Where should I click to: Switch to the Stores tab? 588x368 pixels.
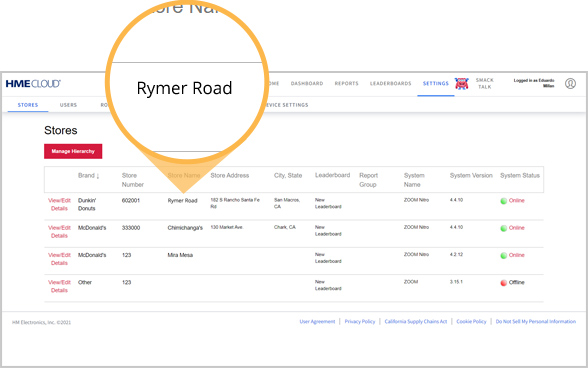(28, 105)
